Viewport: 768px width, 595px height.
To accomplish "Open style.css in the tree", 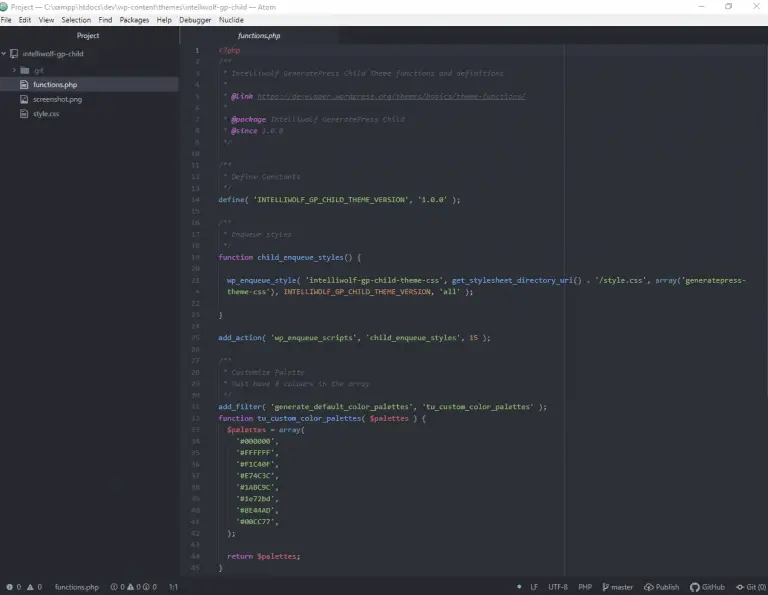I will (x=46, y=114).
